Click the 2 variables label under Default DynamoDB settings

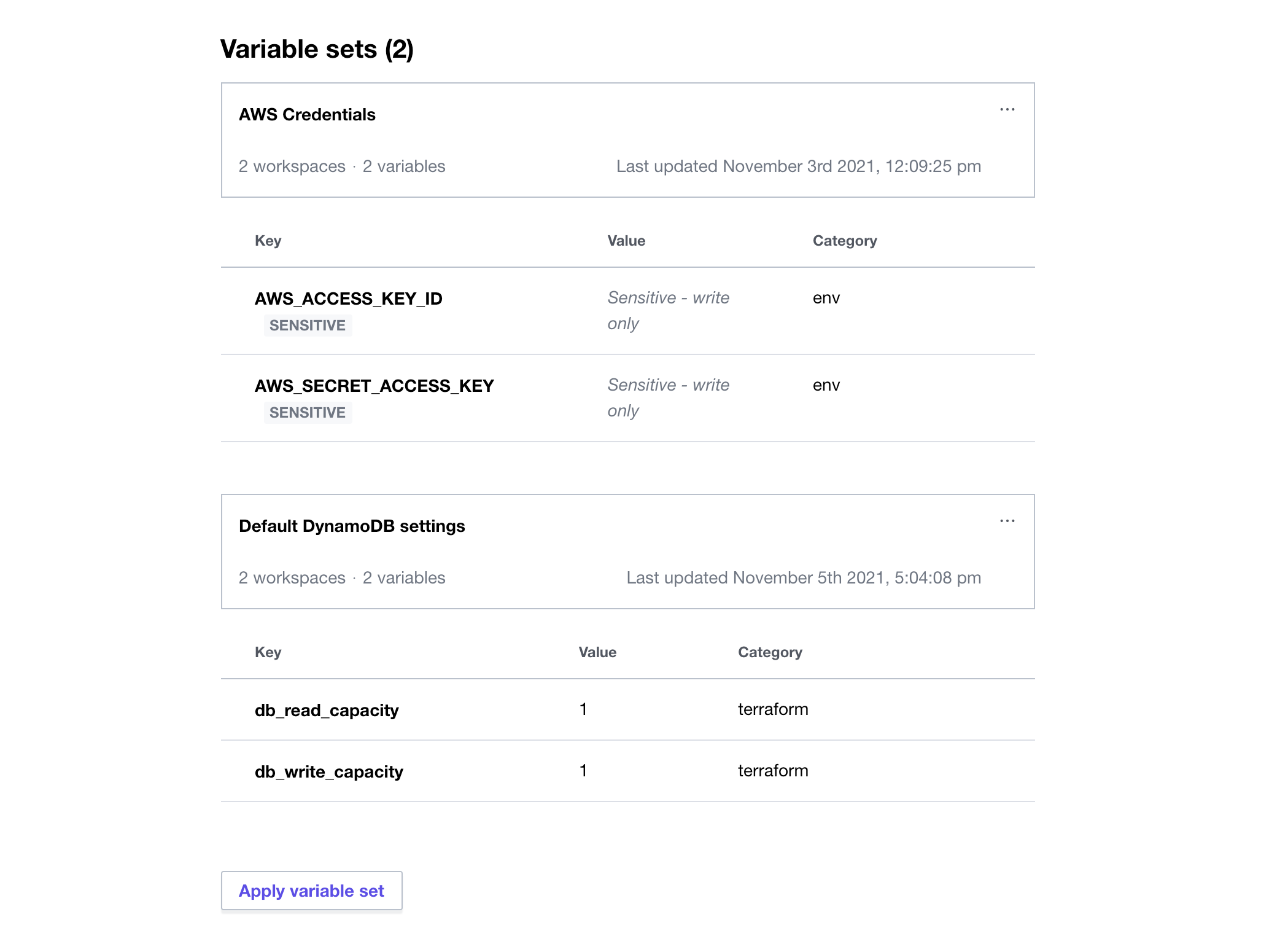[404, 577]
